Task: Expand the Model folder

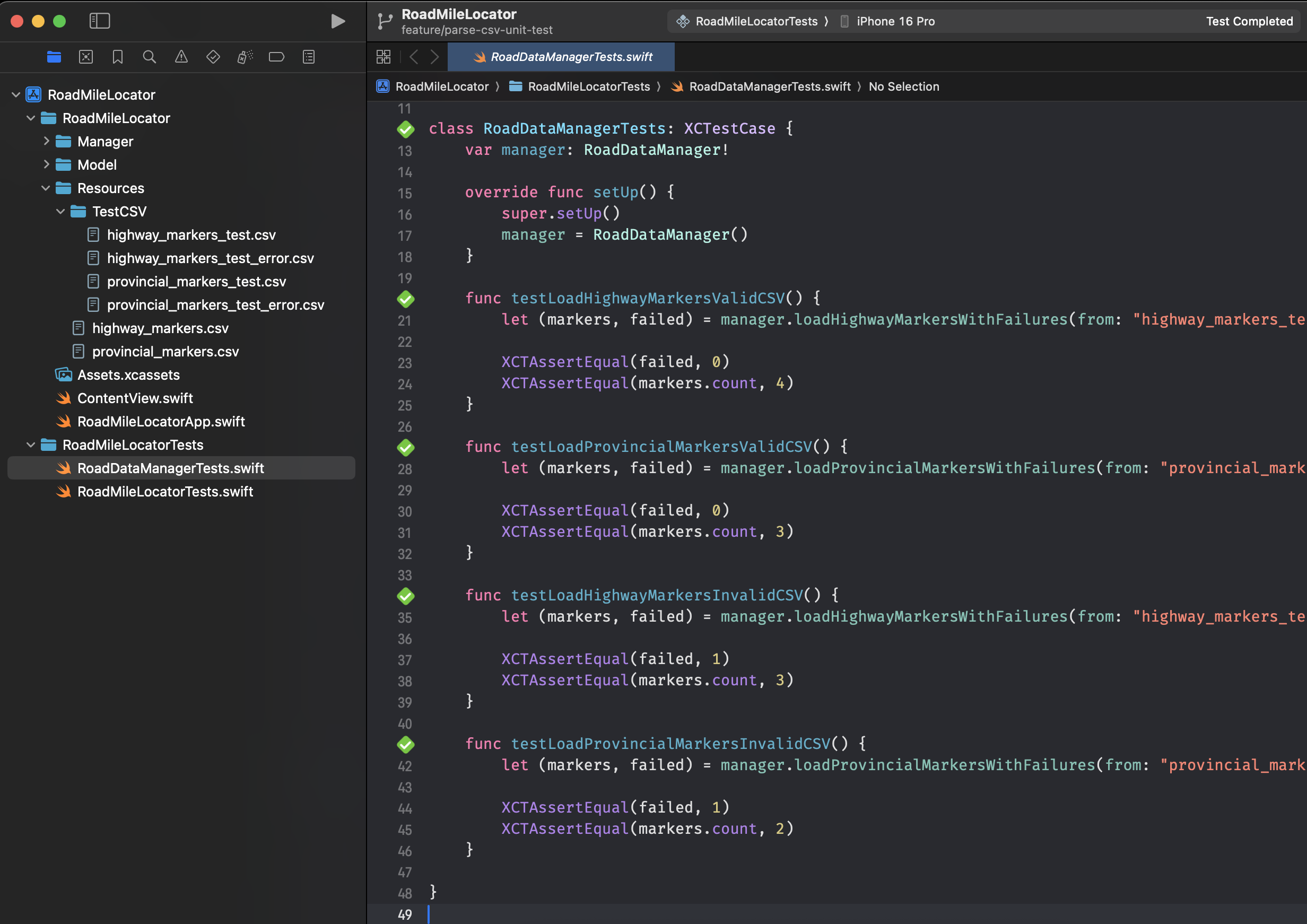Action: coord(46,164)
